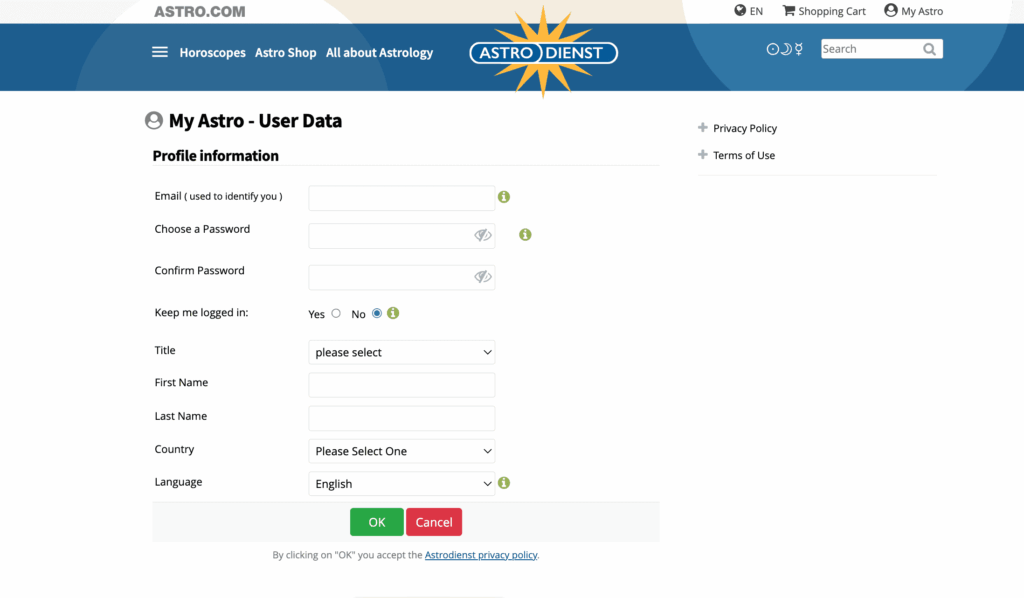
Task: Click the green OK button
Action: click(x=377, y=522)
